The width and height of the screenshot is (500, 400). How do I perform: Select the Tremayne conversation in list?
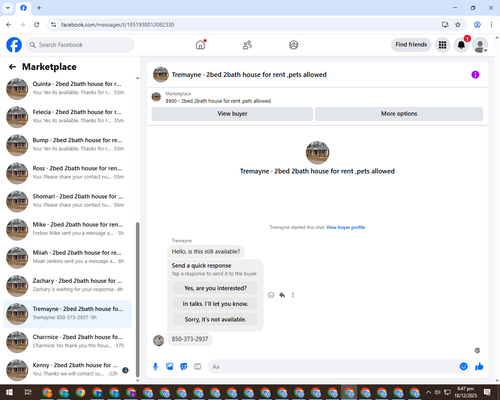point(67,314)
